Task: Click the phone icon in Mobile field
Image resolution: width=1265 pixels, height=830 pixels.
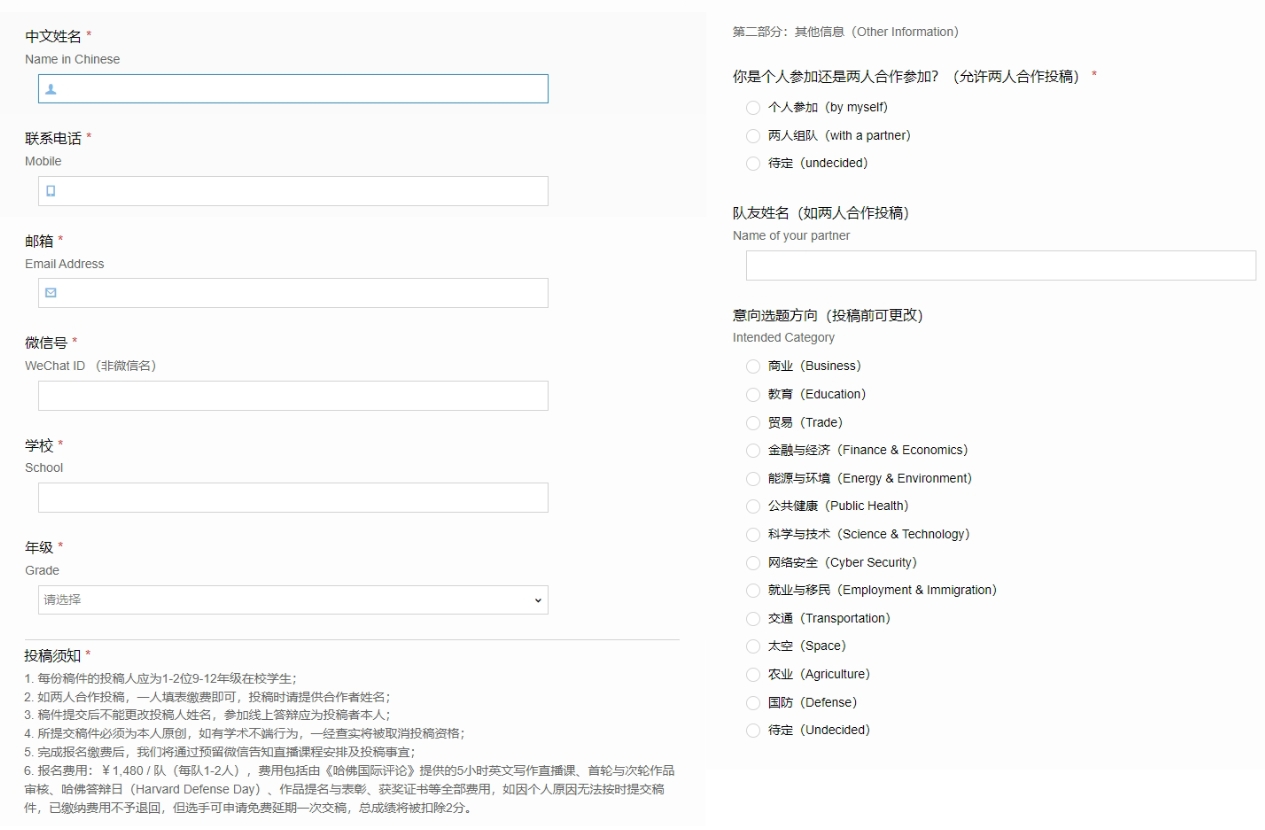Action: pos(51,191)
